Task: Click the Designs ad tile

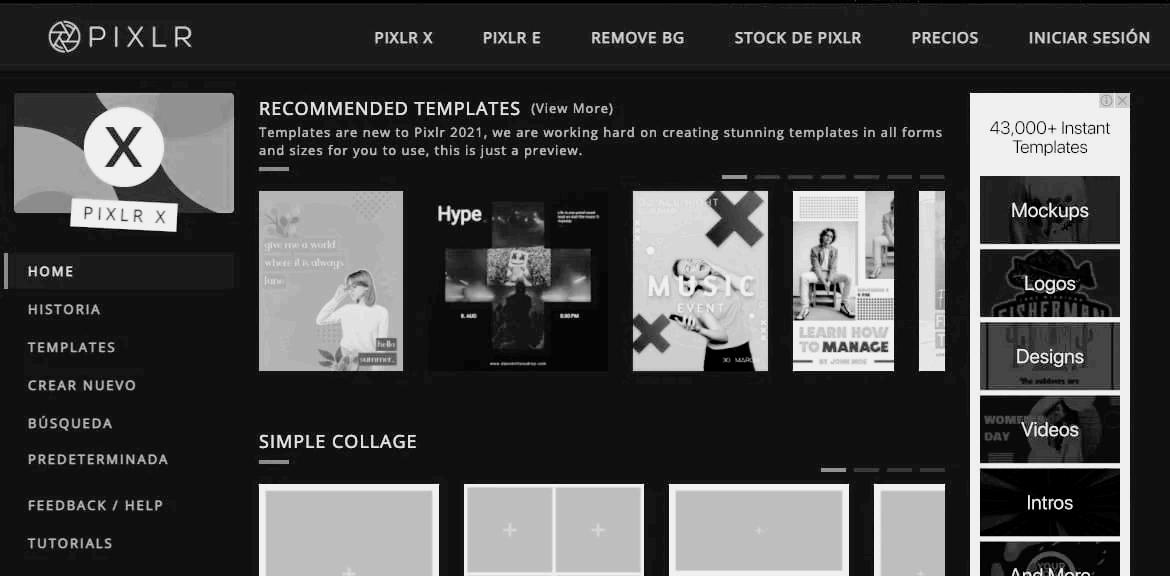Action: tap(1049, 357)
